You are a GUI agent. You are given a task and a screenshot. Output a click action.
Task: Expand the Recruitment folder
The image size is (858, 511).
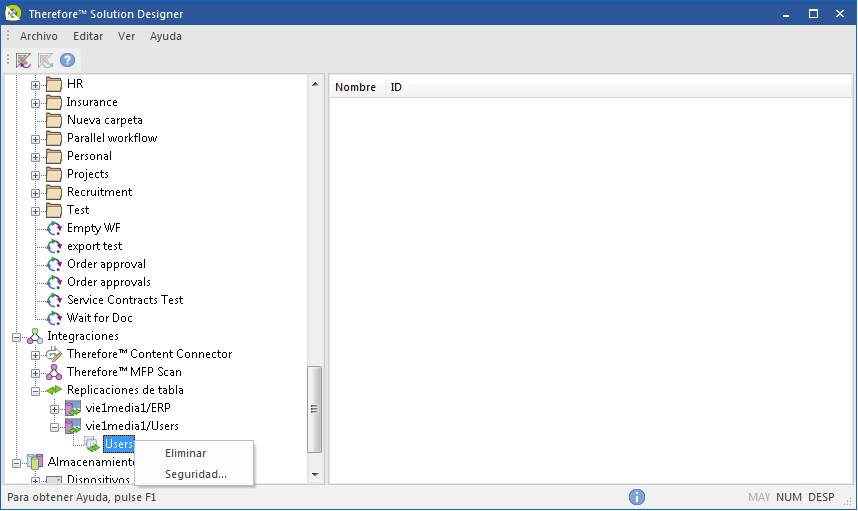click(35, 194)
